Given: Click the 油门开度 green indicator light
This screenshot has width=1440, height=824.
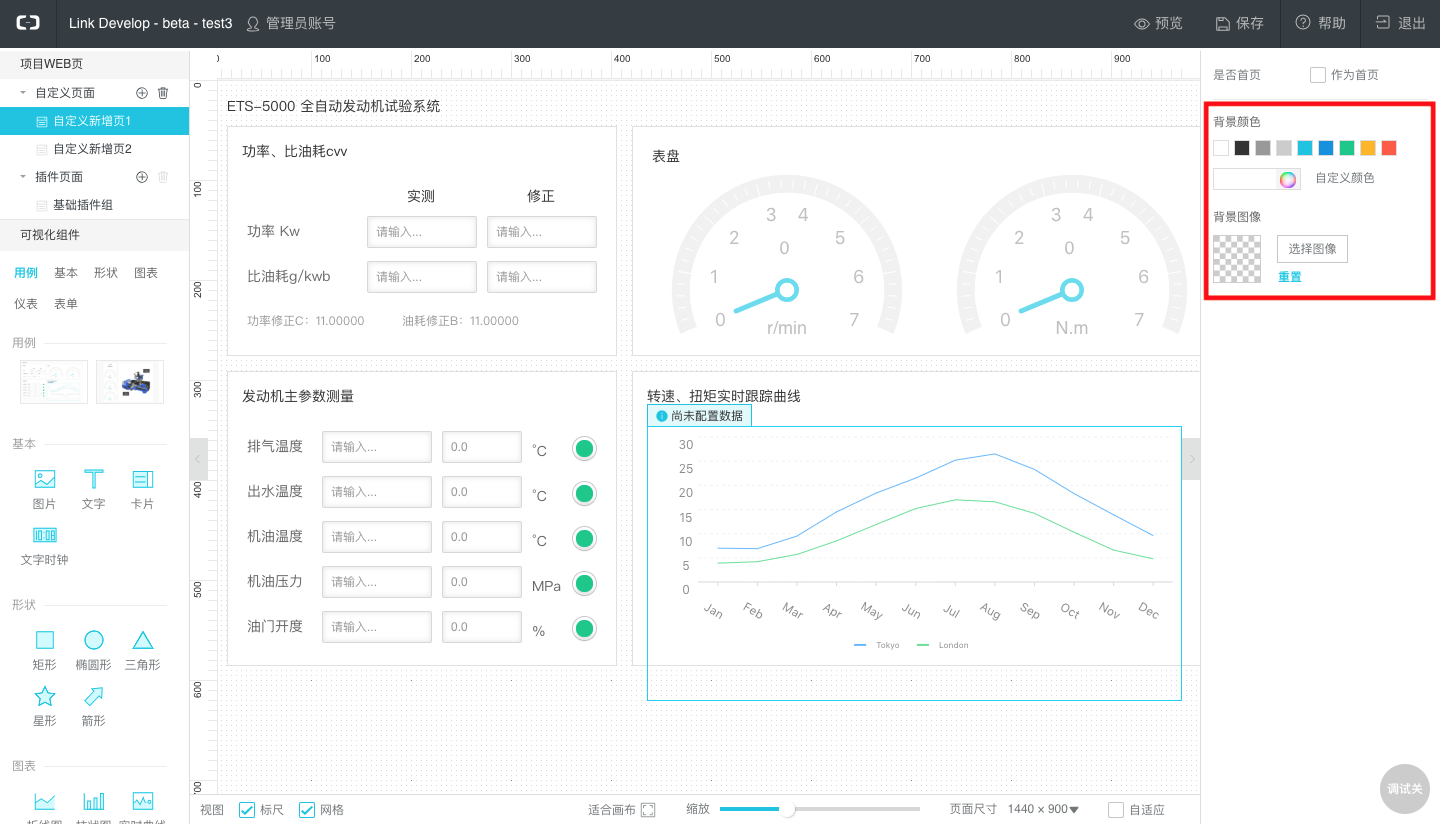Looking at the screenshot, I should (585, 629).
